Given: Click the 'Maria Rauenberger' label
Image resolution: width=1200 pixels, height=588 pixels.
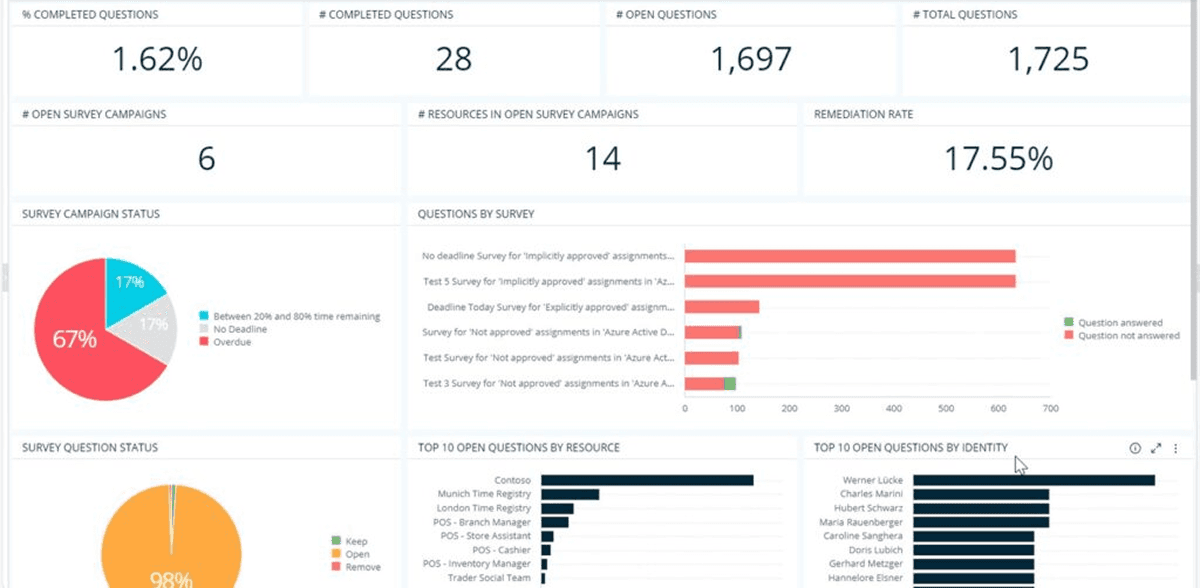Looking at the screenshot, I should (x=862, y=522).
